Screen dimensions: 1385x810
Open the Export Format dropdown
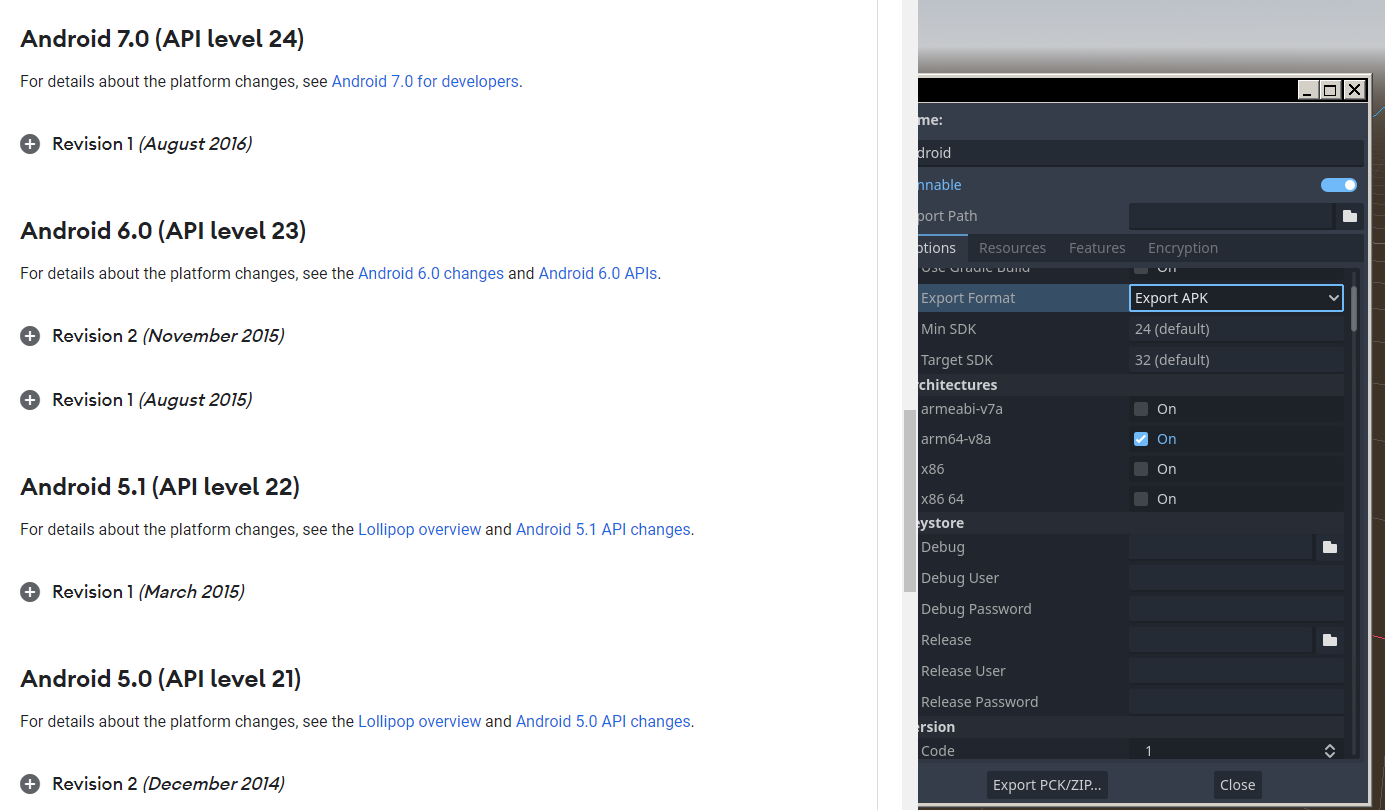[x=1236, y=298]
